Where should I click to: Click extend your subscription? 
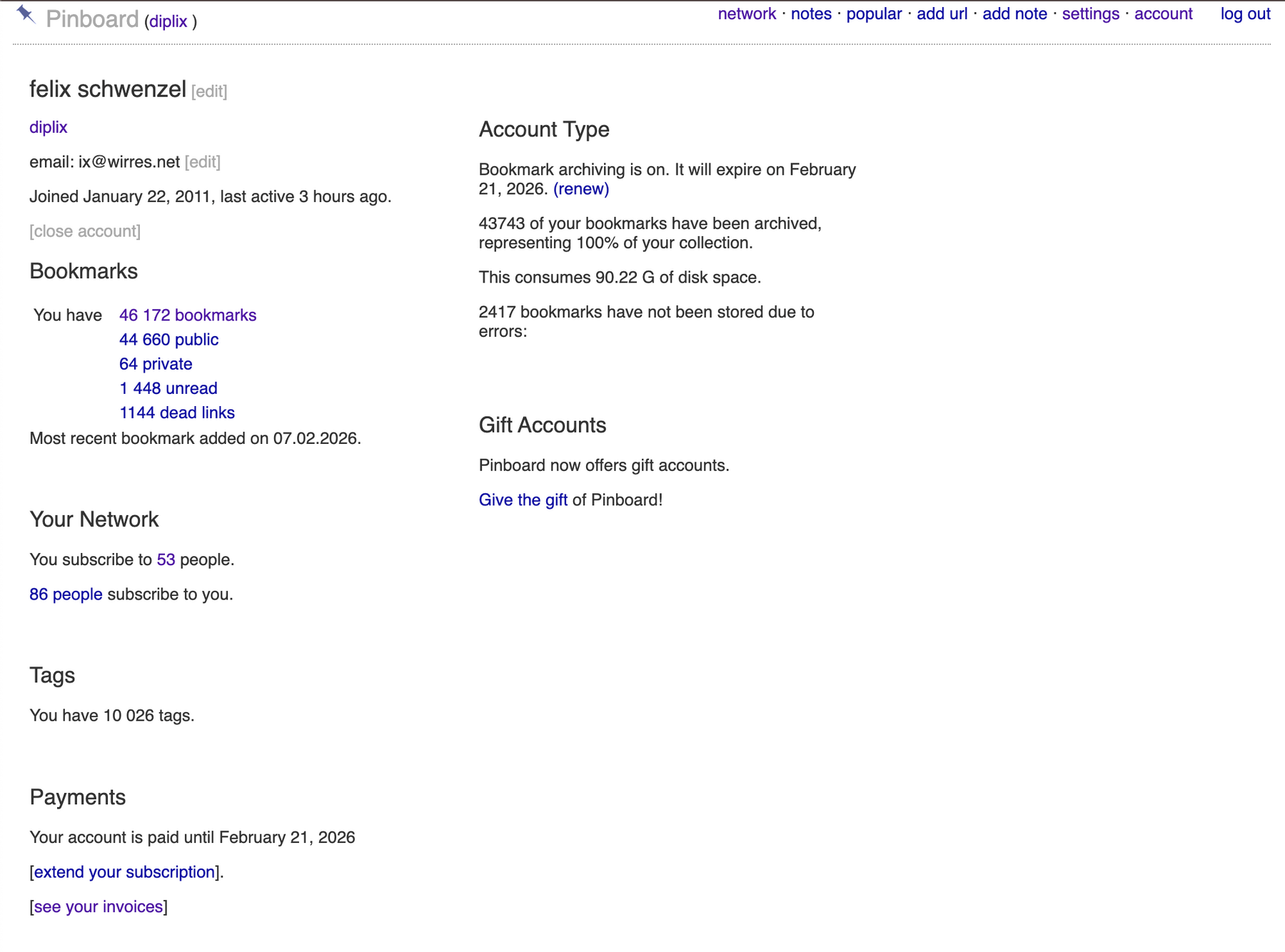click(124, 872)
